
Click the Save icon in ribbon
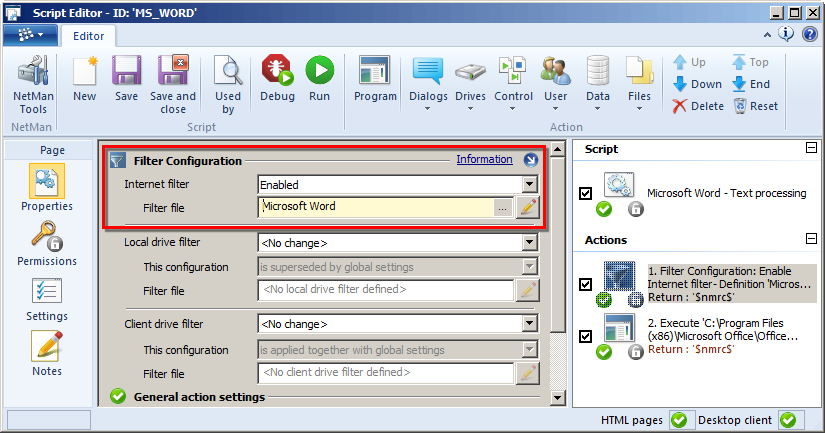click(126, 79)
